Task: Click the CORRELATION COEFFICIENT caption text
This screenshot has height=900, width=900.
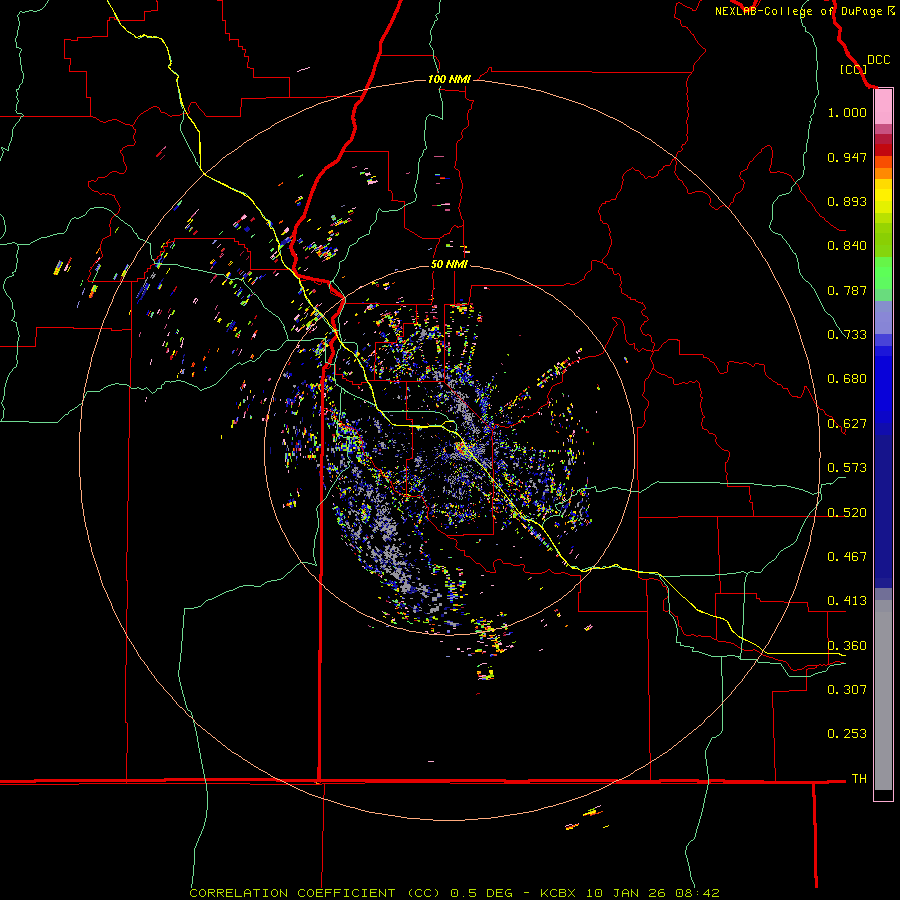Action: pos(292,893)
